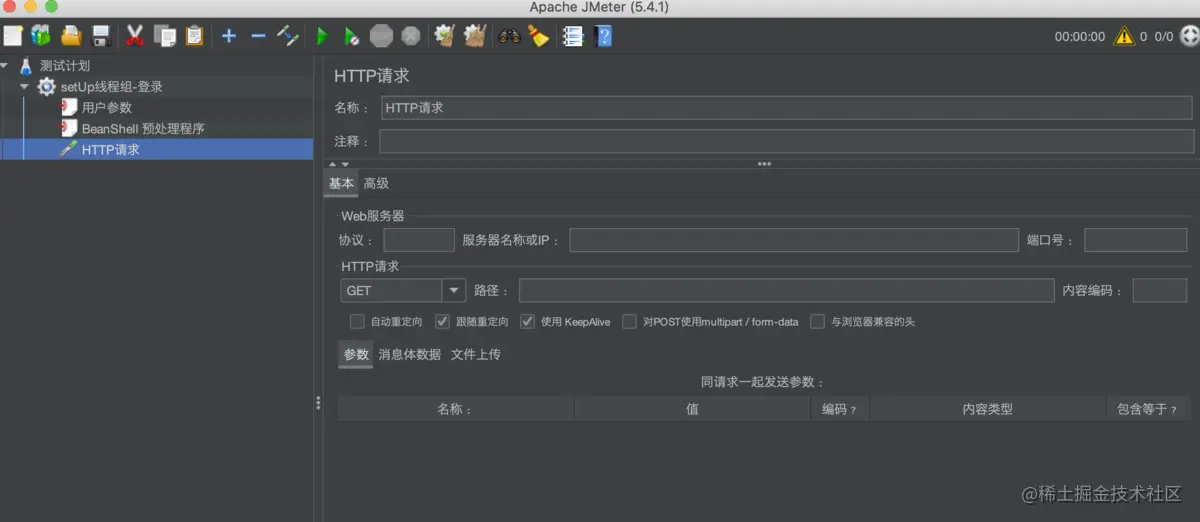The image size is (1200, 522).
Task: Click the 协议 protocol field
Action: point(419,240)
